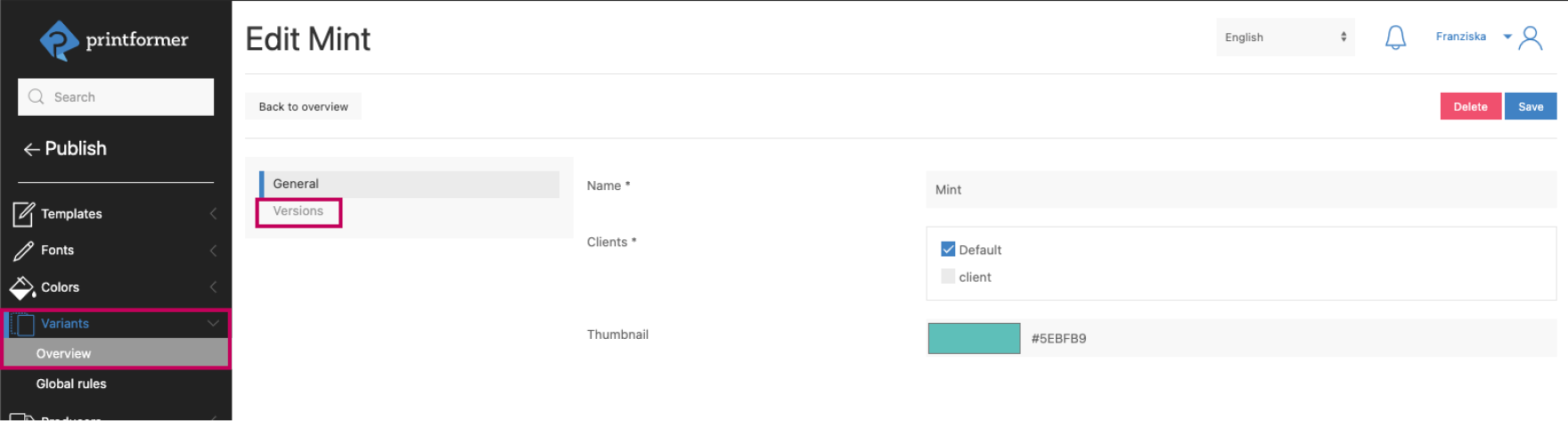Click the notification bell icon
The image size is (1568, 421).
click(x=1395, y=37)
